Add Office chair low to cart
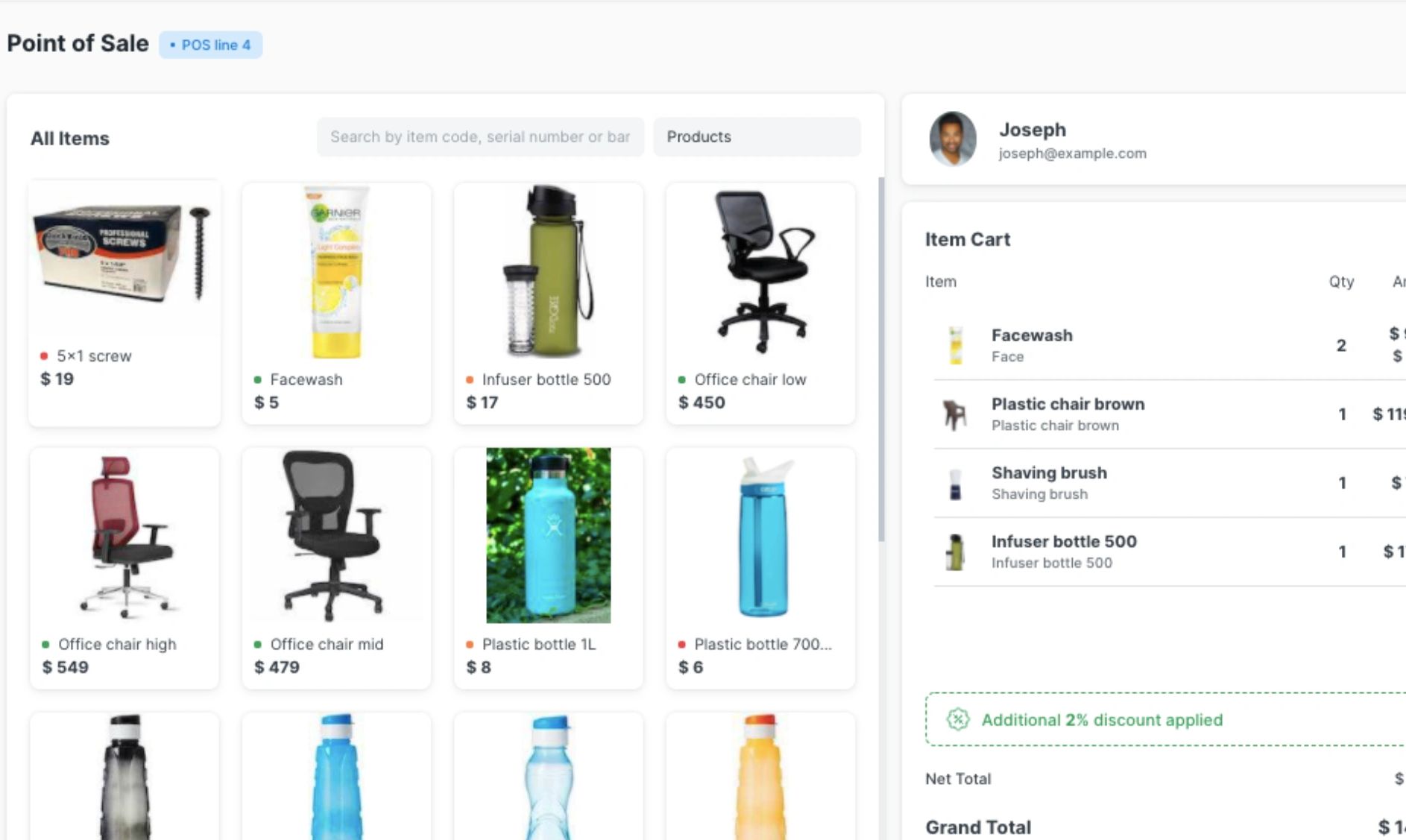The image size is (1406, 840). coord(760,303)
